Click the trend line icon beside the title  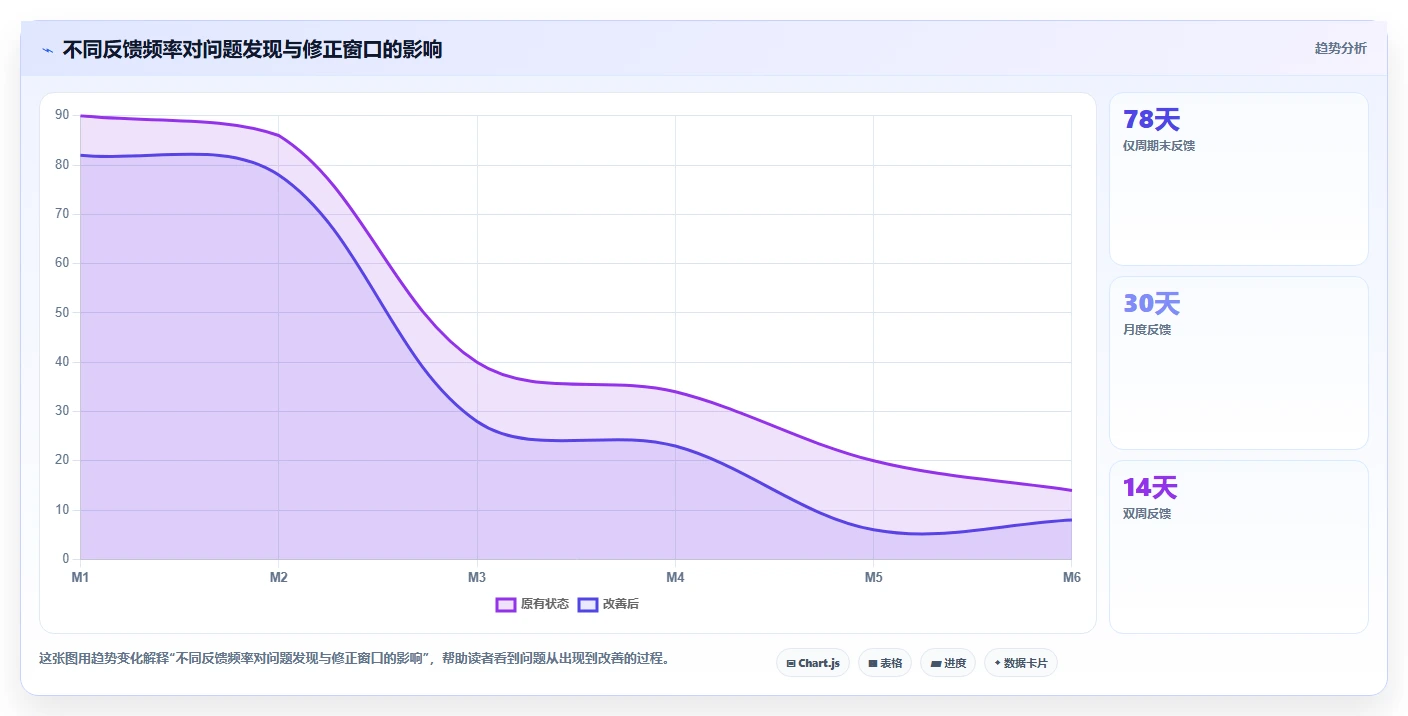pyautogui.click(x=48, y=50)
